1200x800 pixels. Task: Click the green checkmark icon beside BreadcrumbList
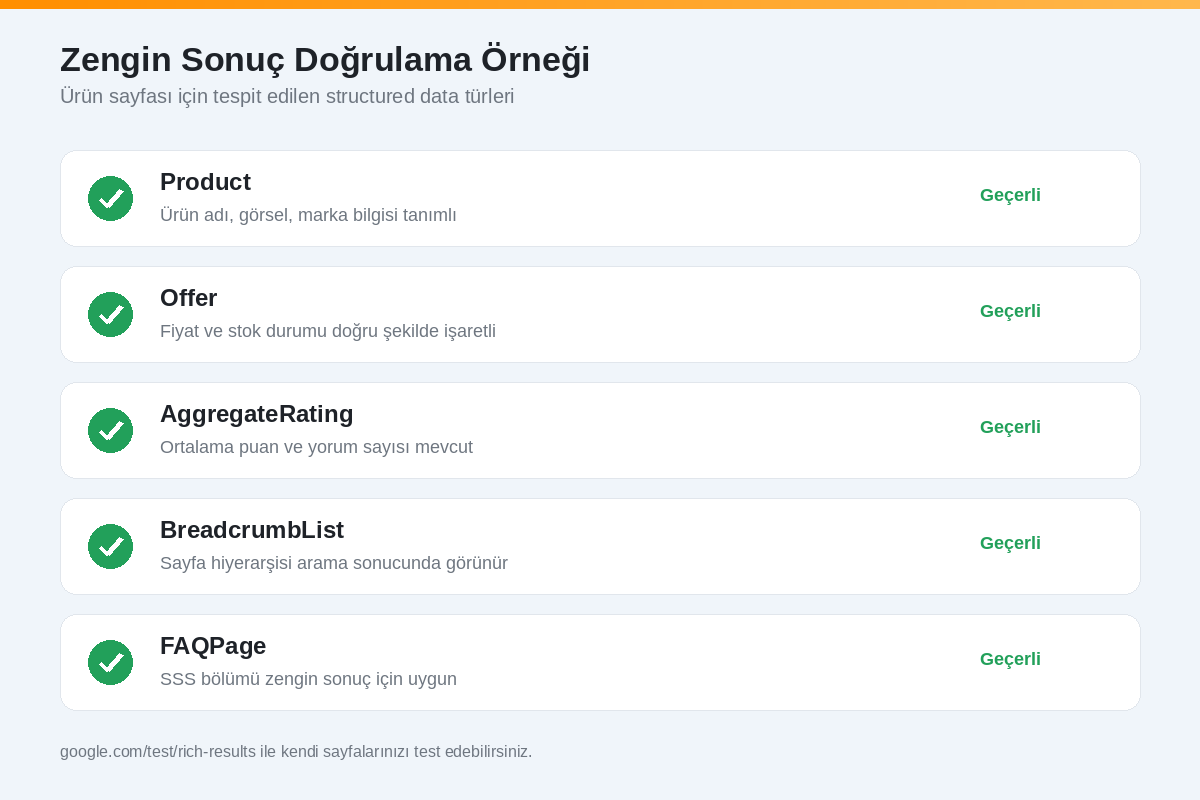(x=110, y=546)
